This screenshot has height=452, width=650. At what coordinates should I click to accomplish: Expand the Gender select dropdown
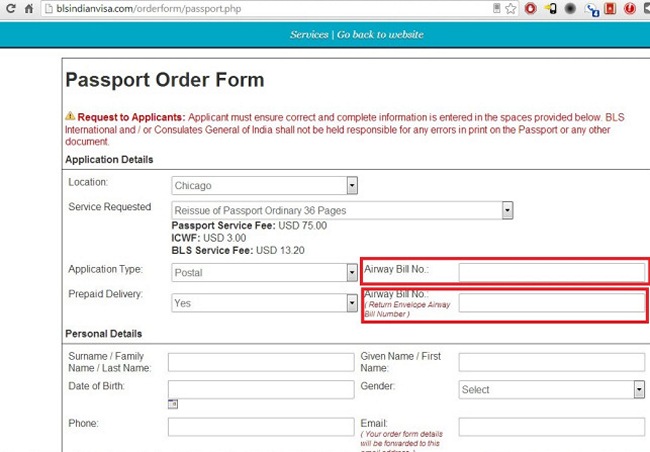(x=551, y=389)
